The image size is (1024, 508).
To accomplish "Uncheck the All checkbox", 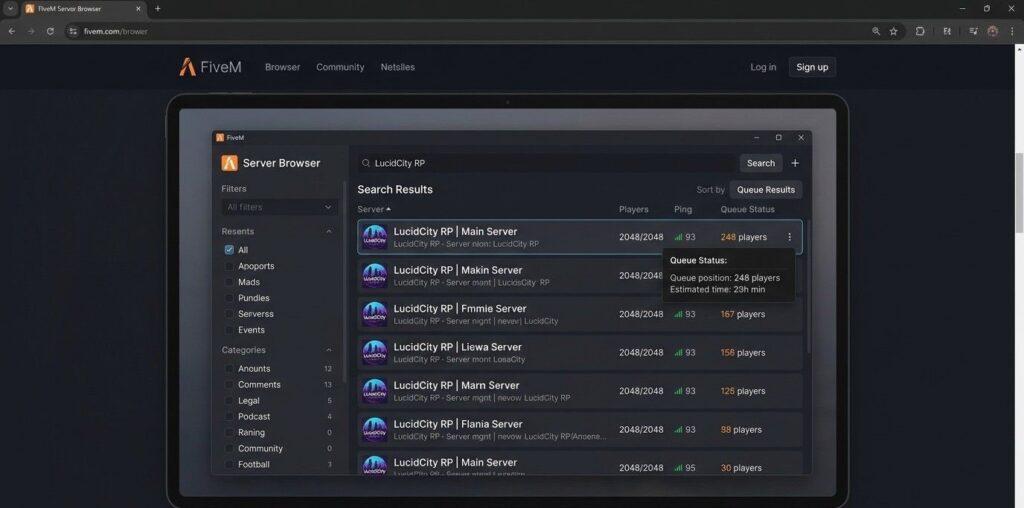I will pos(229,250).
